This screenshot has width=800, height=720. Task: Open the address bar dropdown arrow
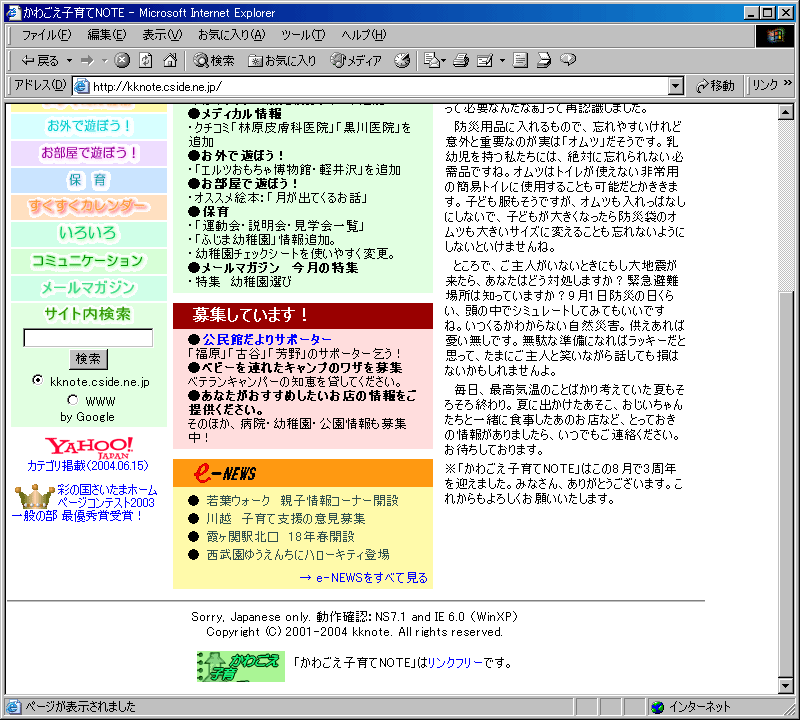pyautogui.click(x=676, y=86)
